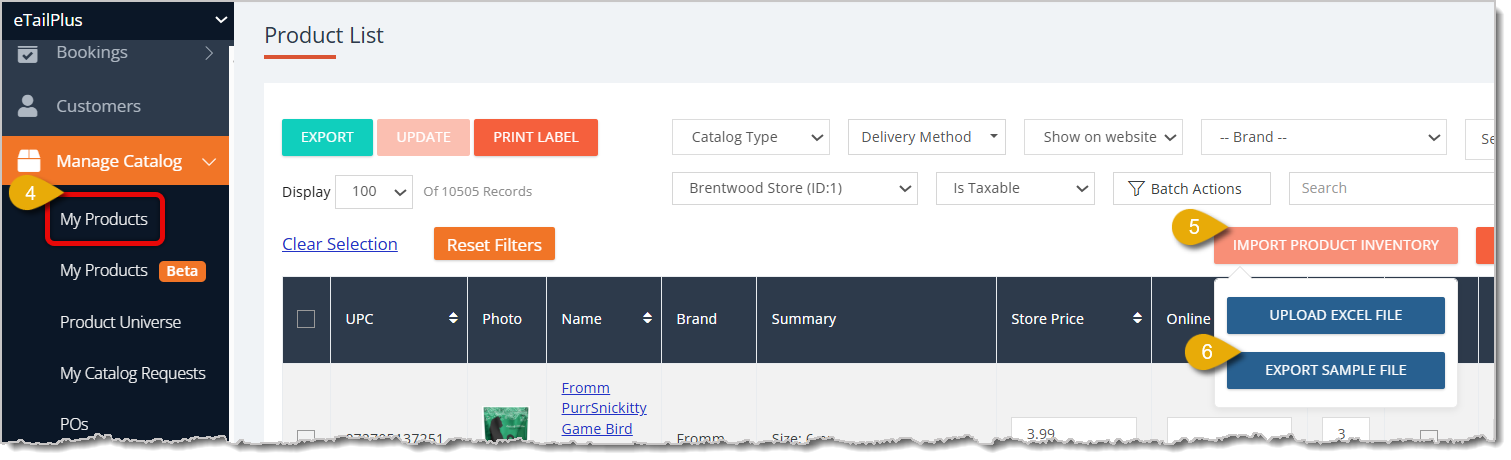Viewport: 1511px width, 460px height.
Task: Click the Store Price field showing 3.99
Action: [x=1074, y=430]
